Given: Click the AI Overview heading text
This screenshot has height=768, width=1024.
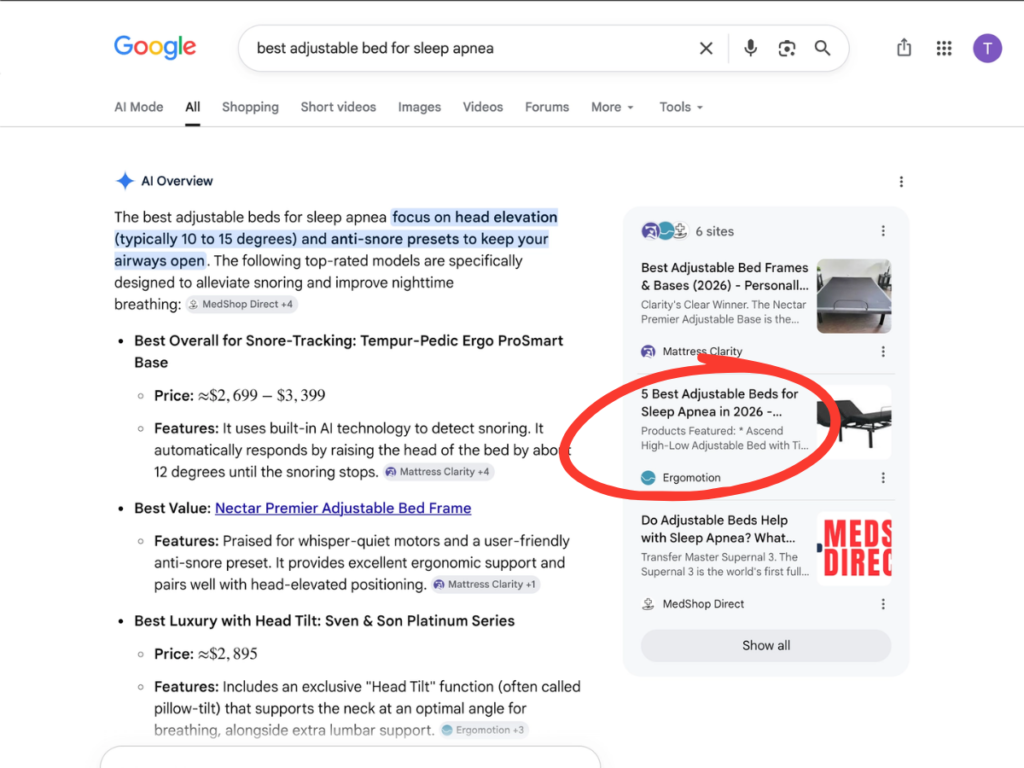Looking at the screenshot, I should [177, 181].
